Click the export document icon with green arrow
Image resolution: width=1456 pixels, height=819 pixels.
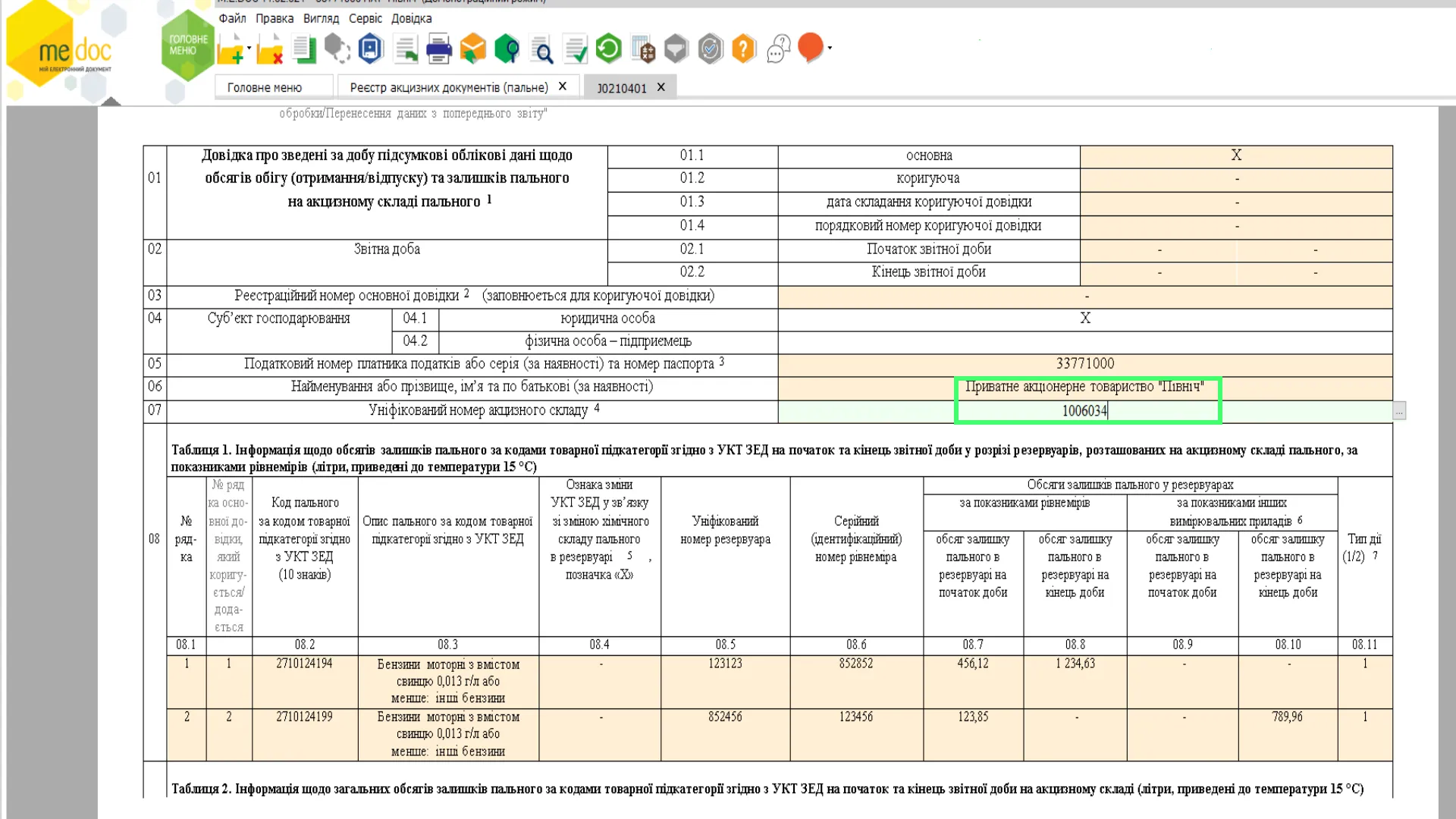[x=406, y=50]
